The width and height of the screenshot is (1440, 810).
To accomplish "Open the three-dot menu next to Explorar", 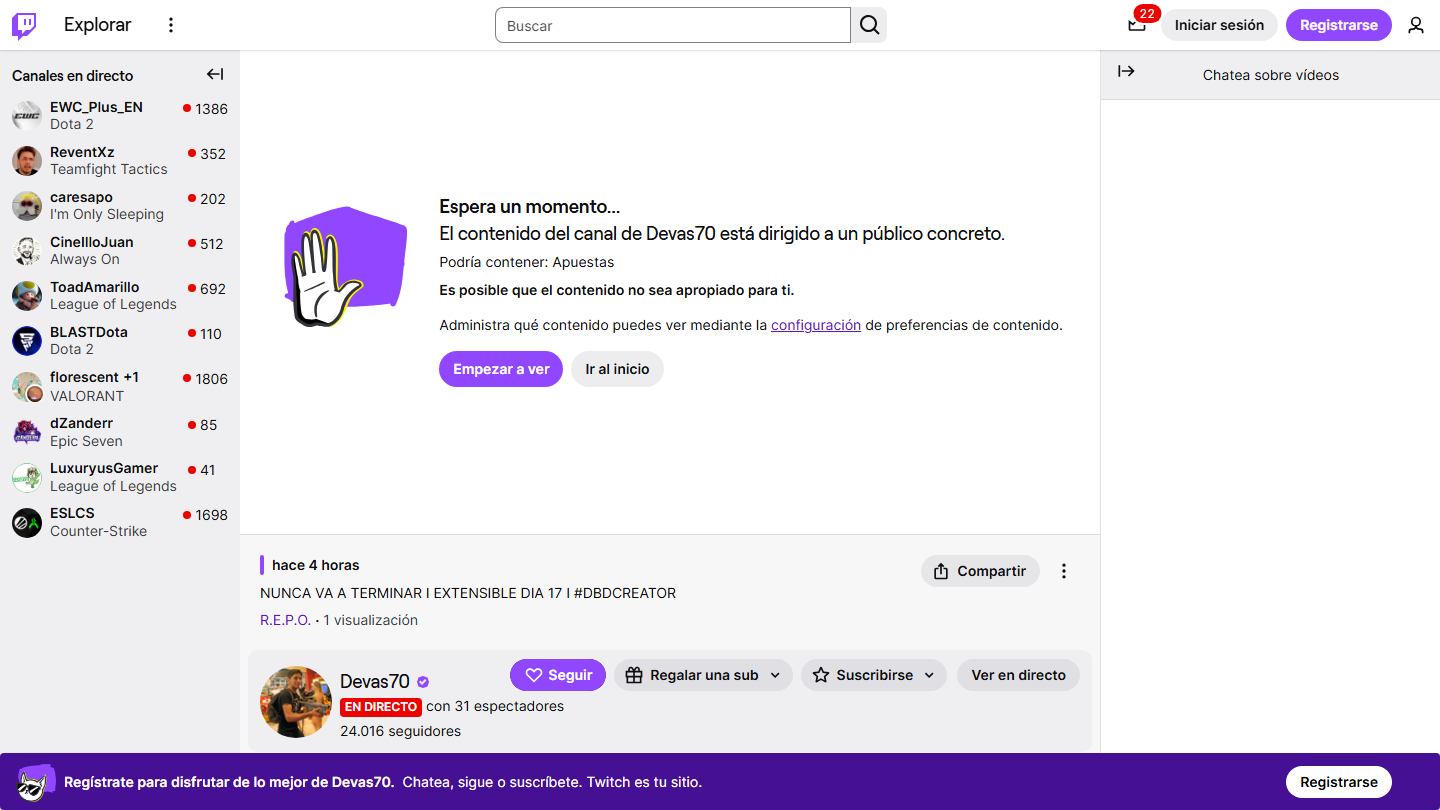I will (x=171, y=25).
